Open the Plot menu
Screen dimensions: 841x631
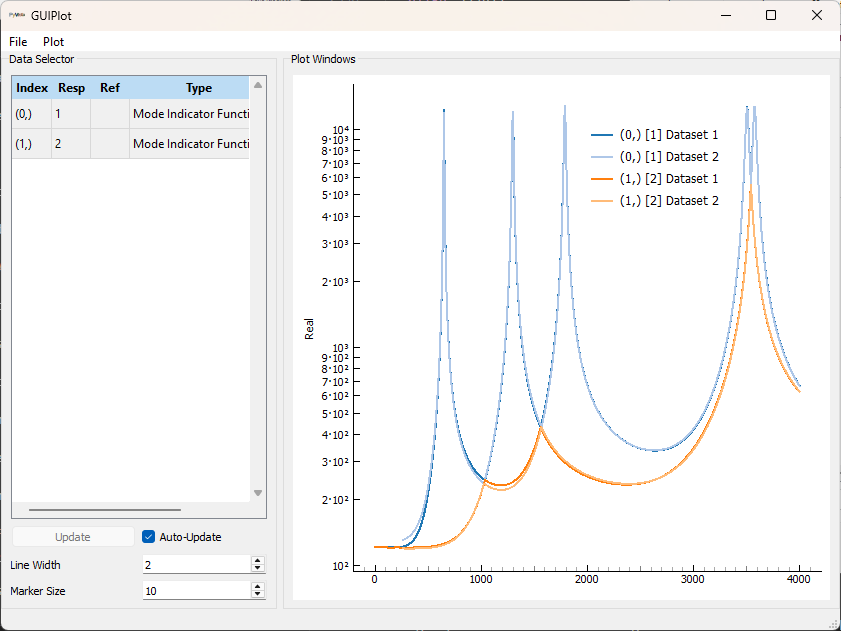(53, 41)
